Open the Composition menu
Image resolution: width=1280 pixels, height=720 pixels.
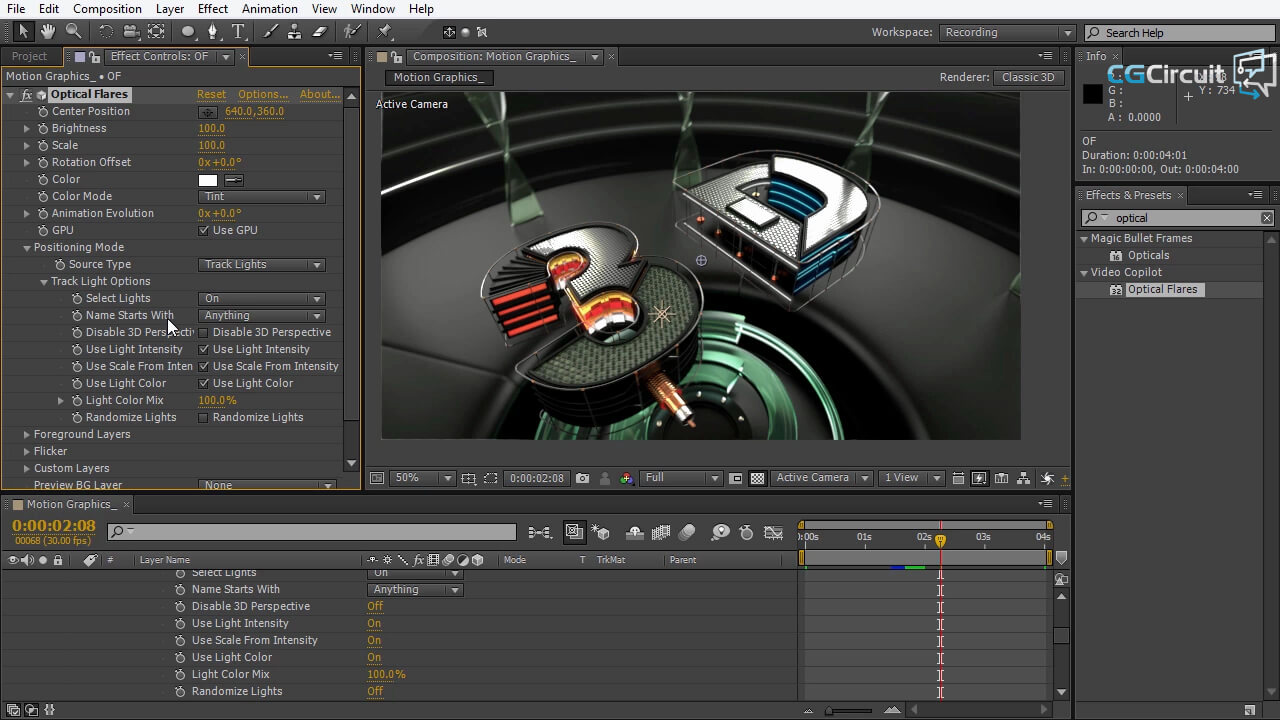(107, 9)
